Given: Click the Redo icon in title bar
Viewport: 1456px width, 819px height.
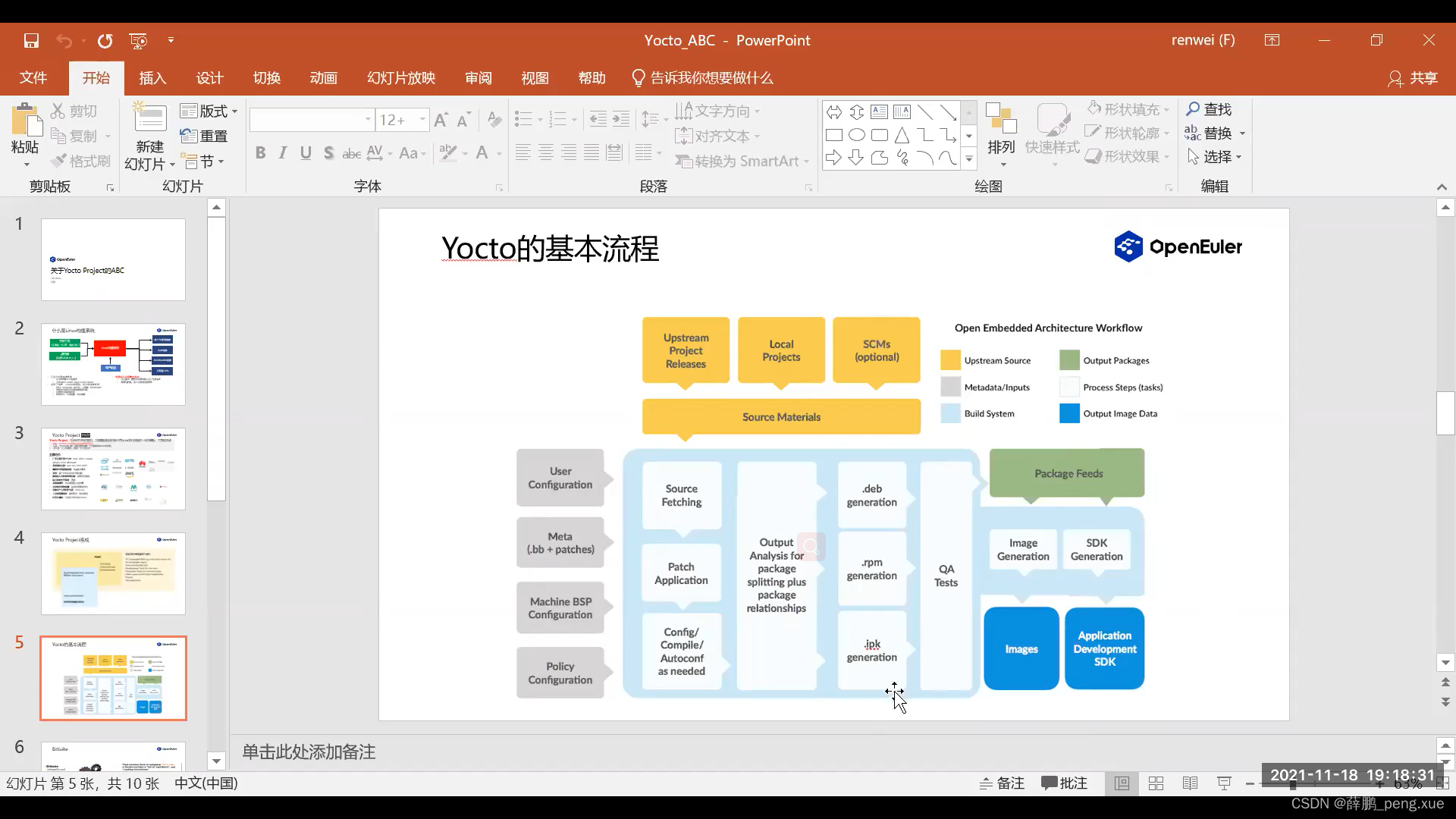Looking at the screenshot, I should coord(105,40).
